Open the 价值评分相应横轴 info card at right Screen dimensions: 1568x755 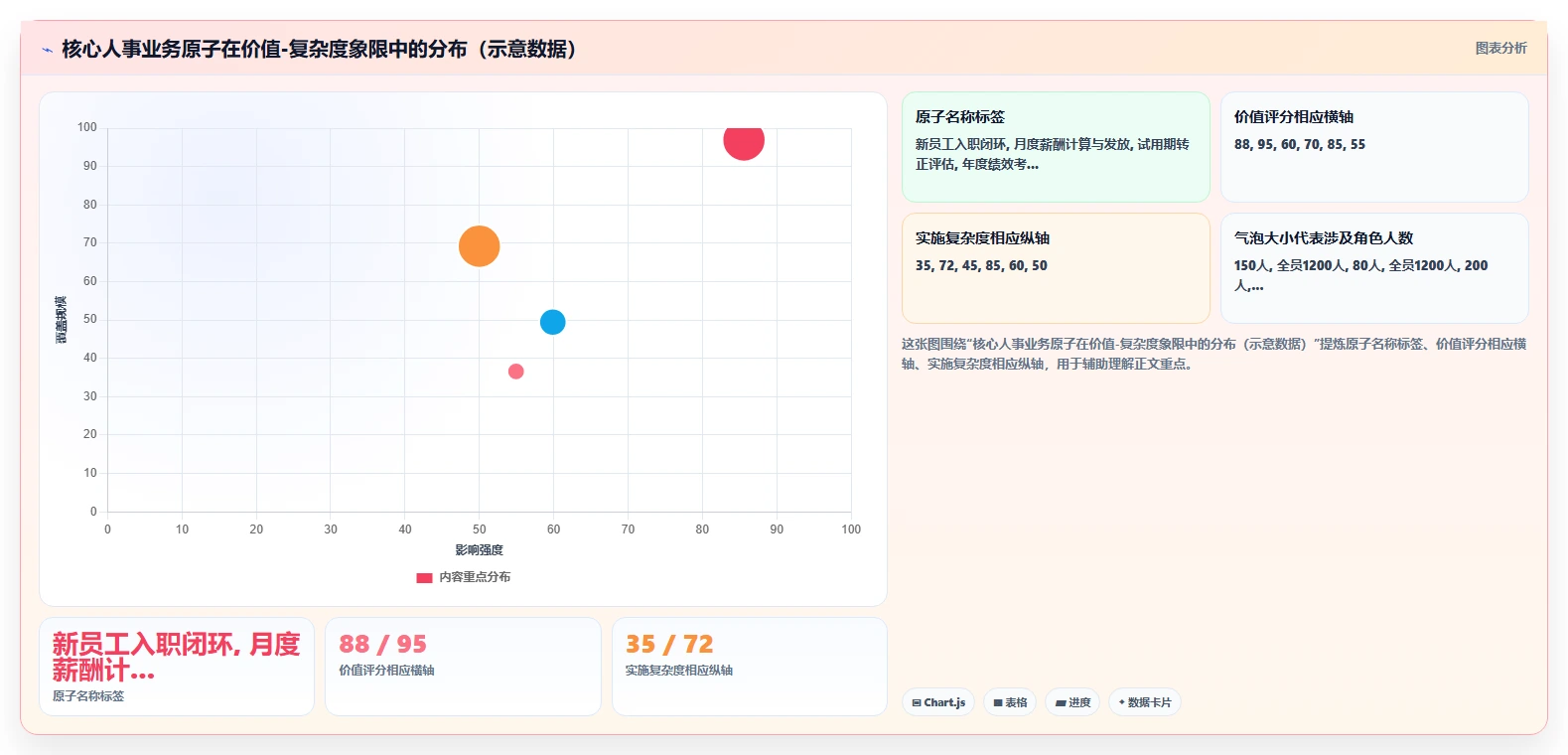[1374, 147]
